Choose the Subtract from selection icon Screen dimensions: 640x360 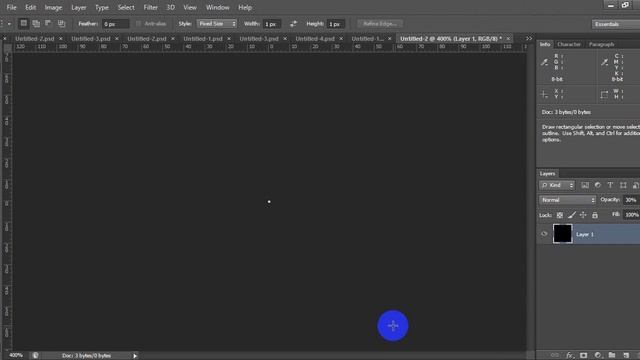(x=48, y=24)
